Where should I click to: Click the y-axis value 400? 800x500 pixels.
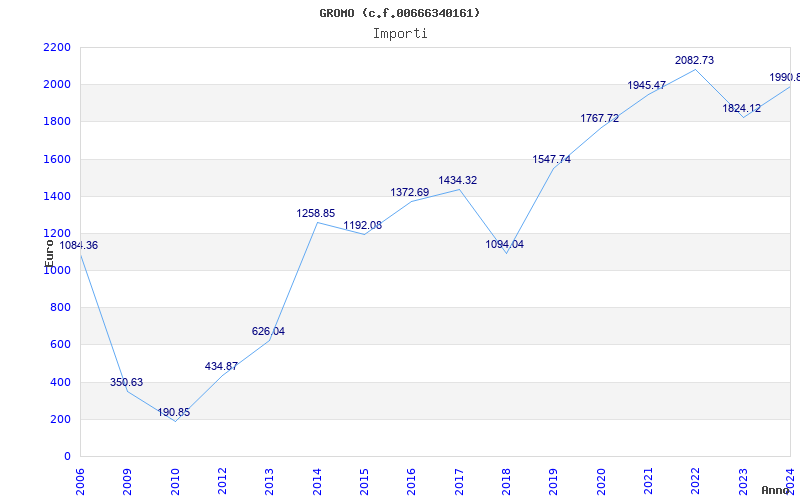[x=60, y=382]
